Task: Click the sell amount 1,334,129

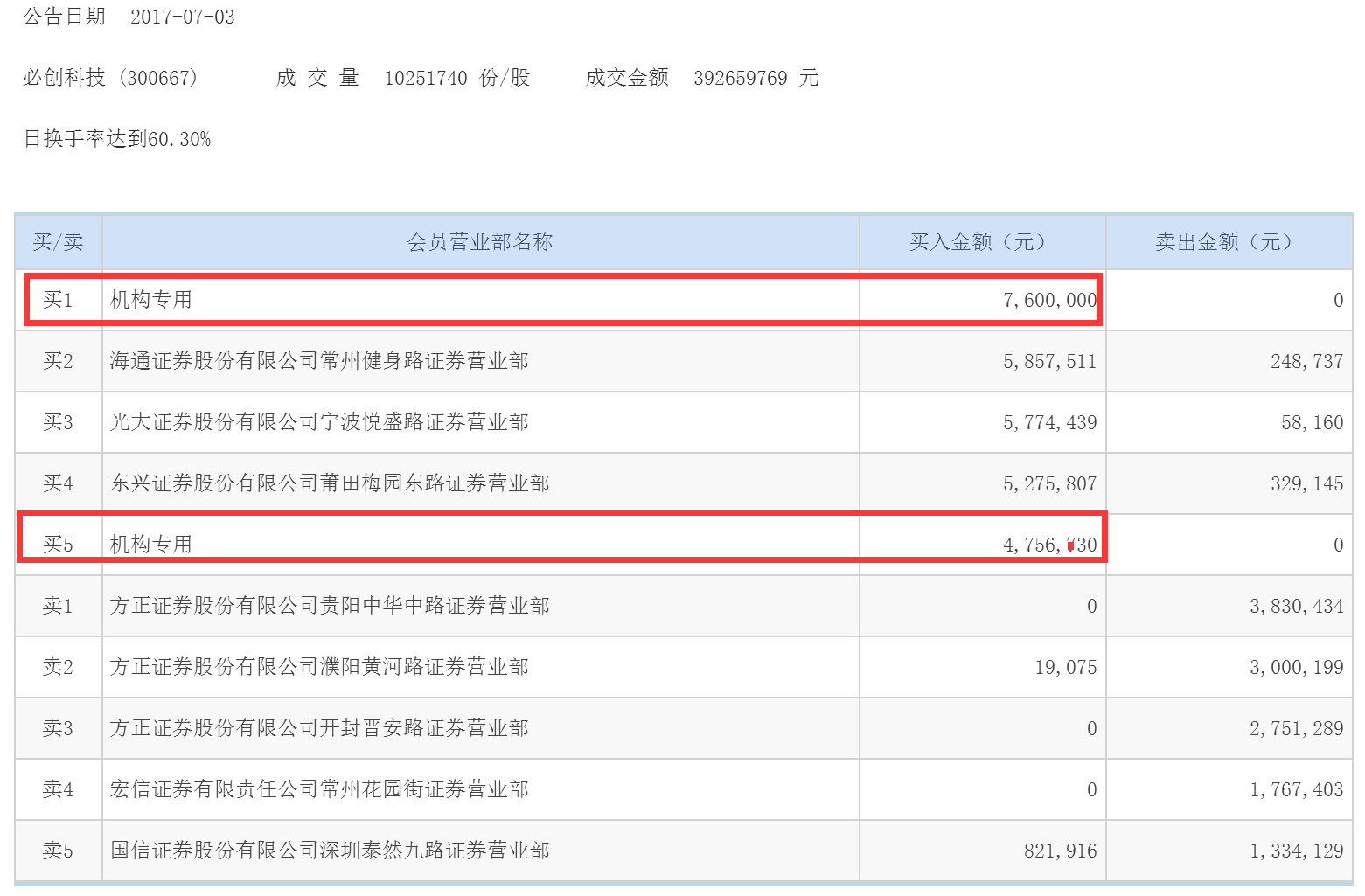Action: click(1296, 851)
